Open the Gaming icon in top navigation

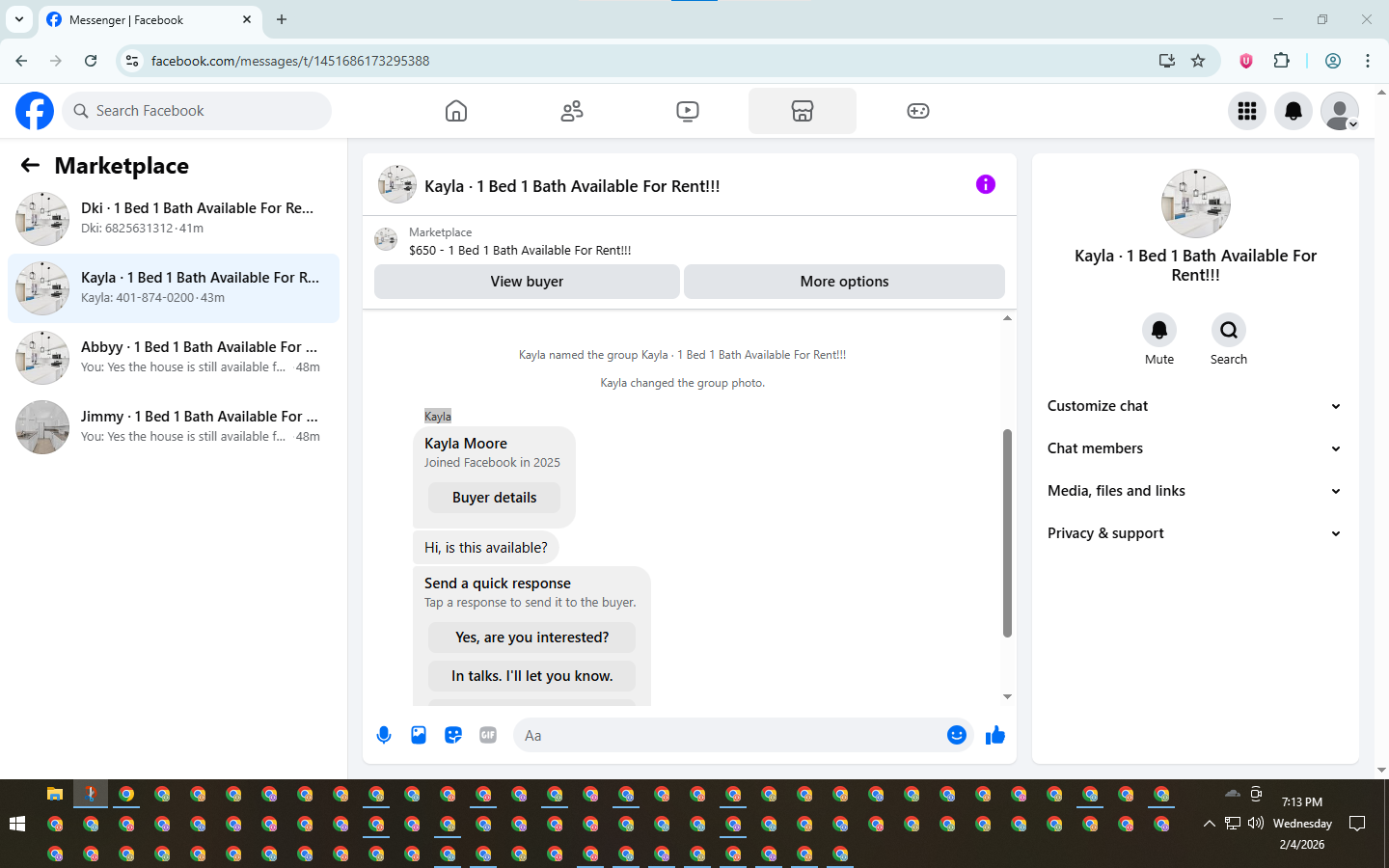(x=918, y=111)
